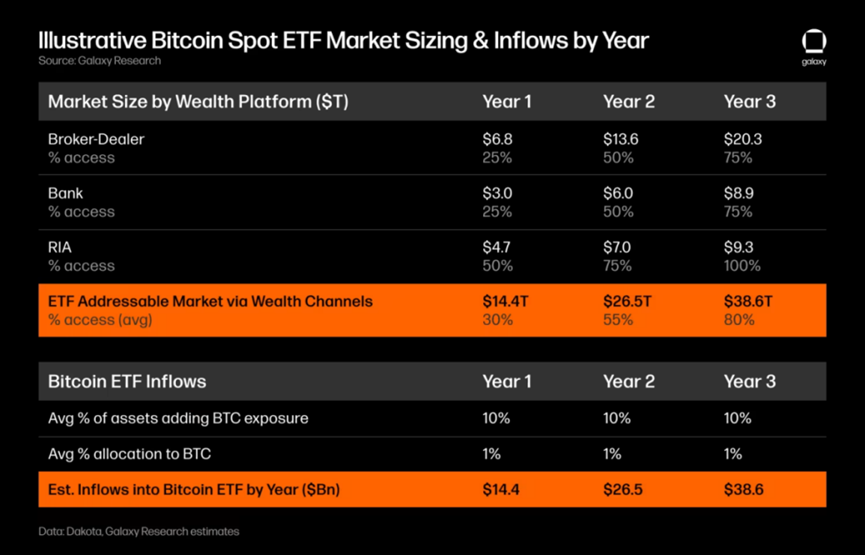Click the 'Source: Galaxy Research' text
The width and height of the screenshot is (865, 555).
[99, 61]
